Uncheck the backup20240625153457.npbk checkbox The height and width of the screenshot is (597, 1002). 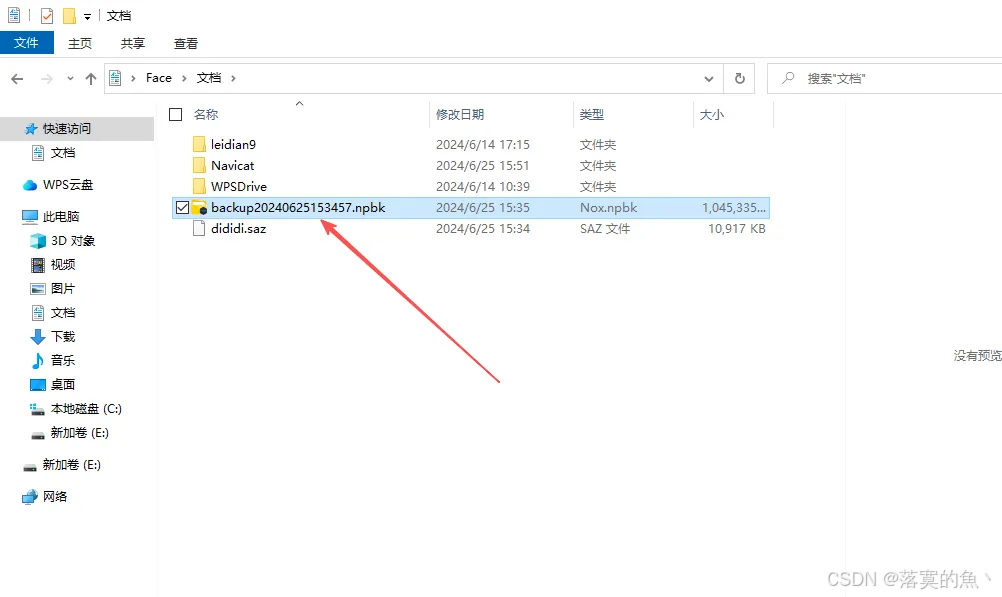click(182, 208)
